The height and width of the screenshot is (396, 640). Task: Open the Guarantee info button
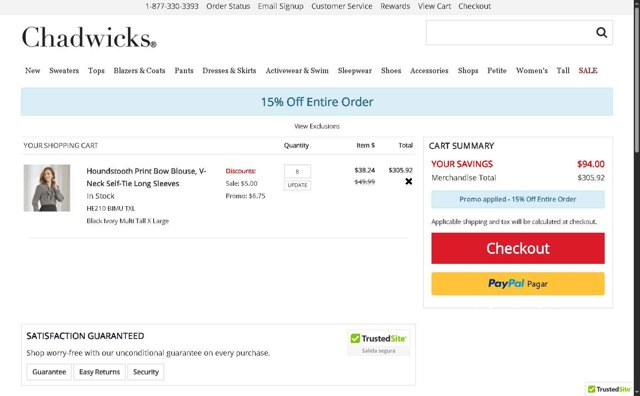(x=49, y=372)
